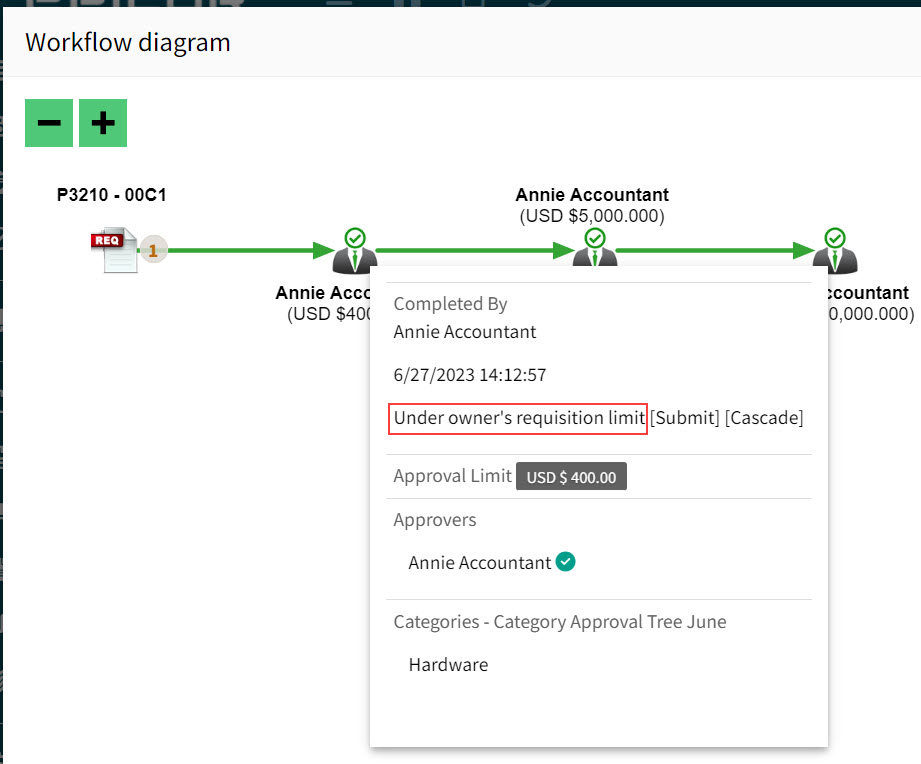This screenshot has height=764, width=921.
Task: Select the approver icon under Annie Accountant $5,000,000
Action: point(594,255)
